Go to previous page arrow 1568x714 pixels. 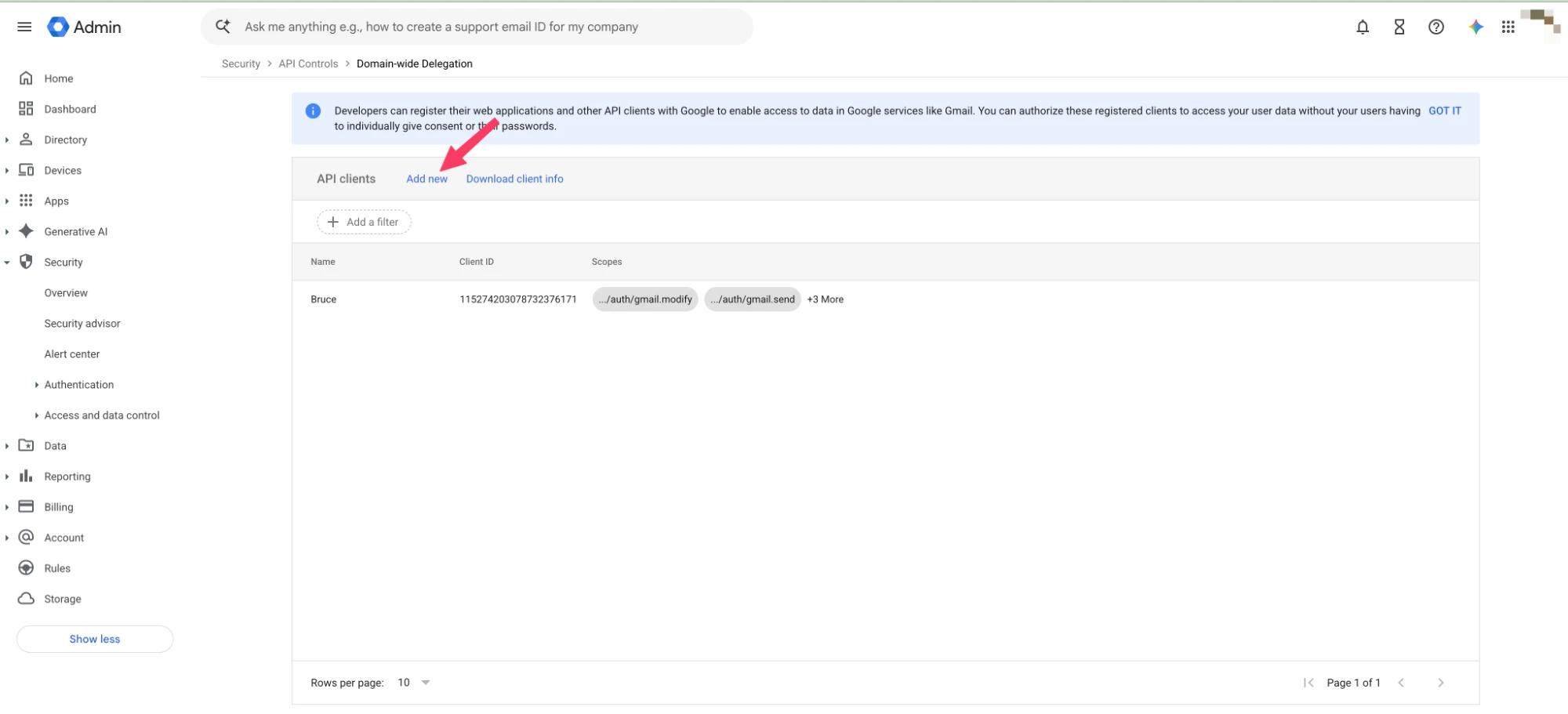[x=1401, y=683]
